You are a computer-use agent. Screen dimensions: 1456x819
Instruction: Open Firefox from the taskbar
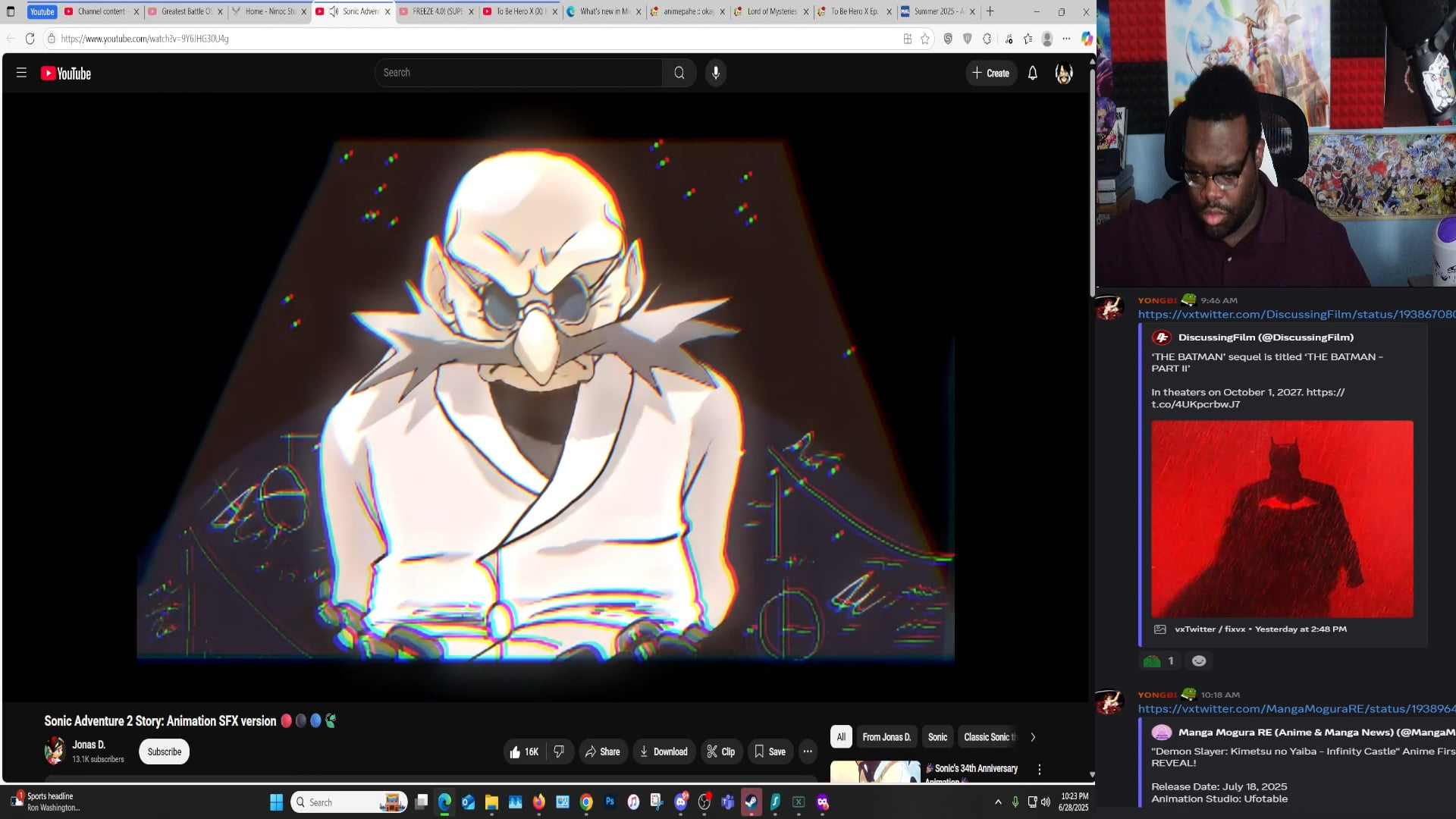[x=539, y=802]
